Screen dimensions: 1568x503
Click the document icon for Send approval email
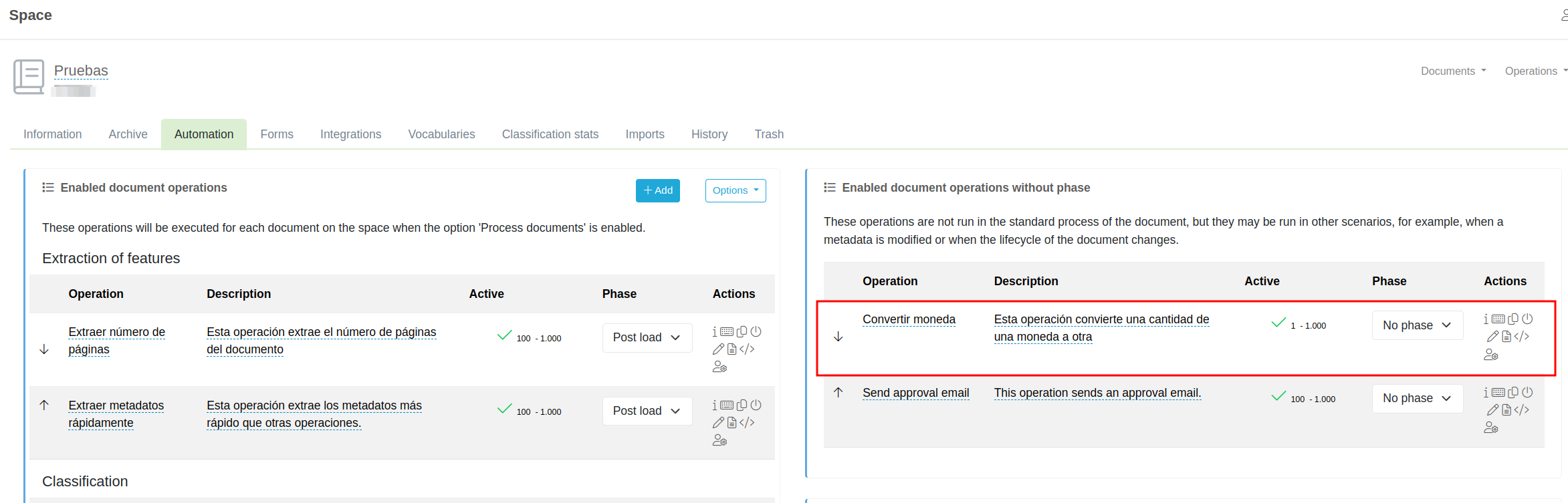point(1506,410)
